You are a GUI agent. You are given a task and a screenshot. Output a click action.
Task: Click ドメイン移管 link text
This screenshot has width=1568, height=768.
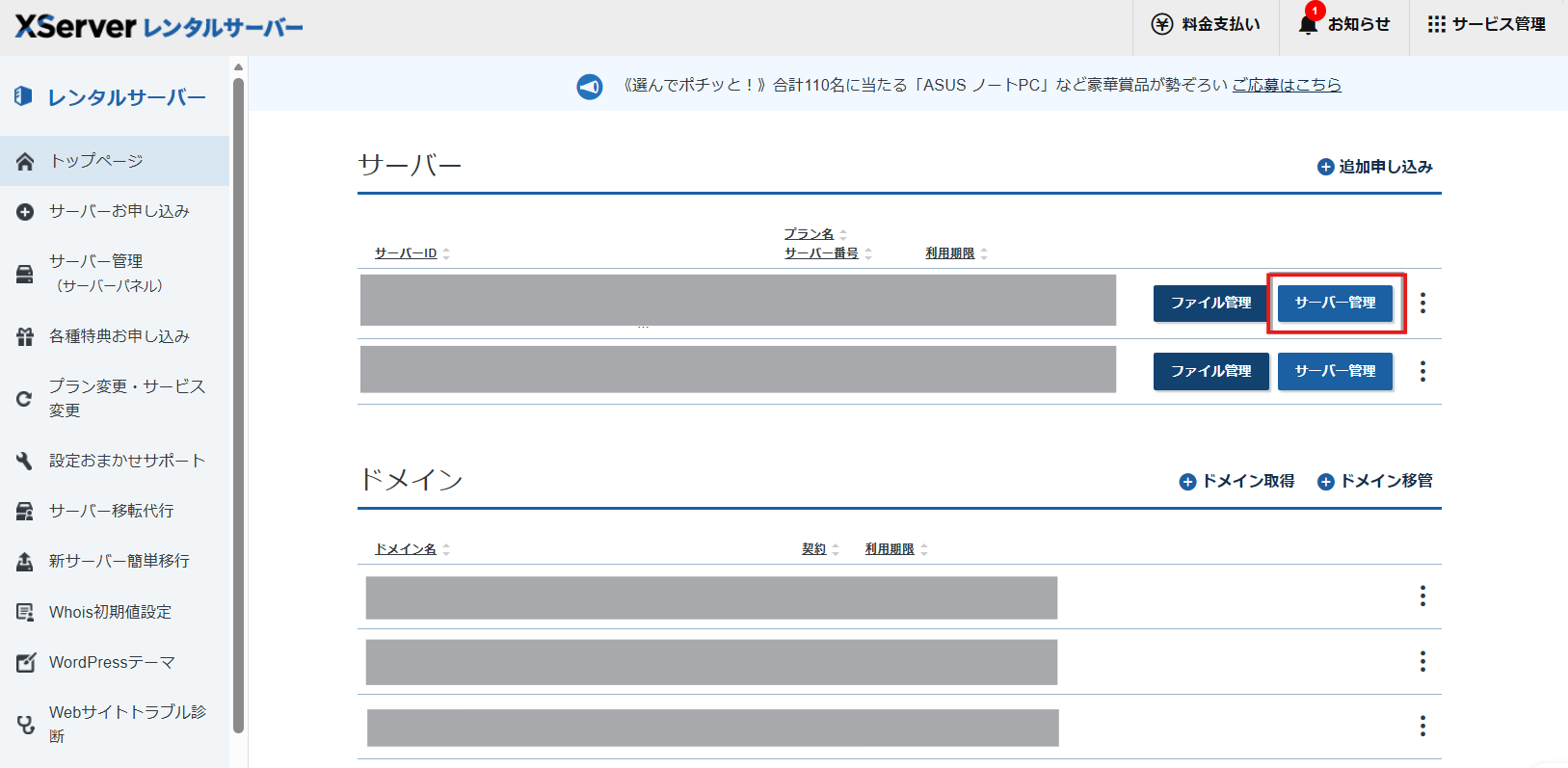click(1386, 481)
